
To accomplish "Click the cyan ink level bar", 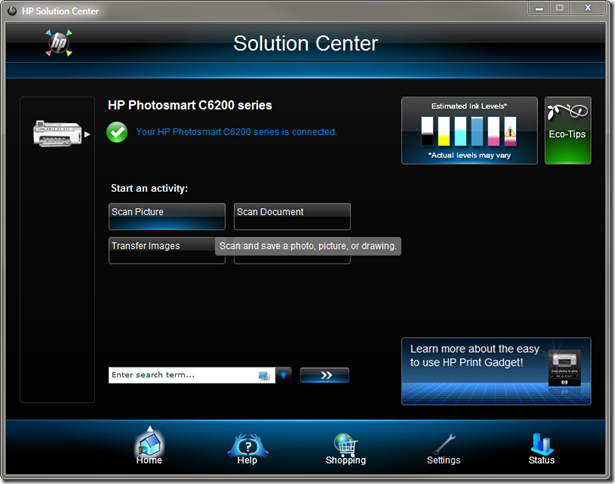I will pos(460,131).
